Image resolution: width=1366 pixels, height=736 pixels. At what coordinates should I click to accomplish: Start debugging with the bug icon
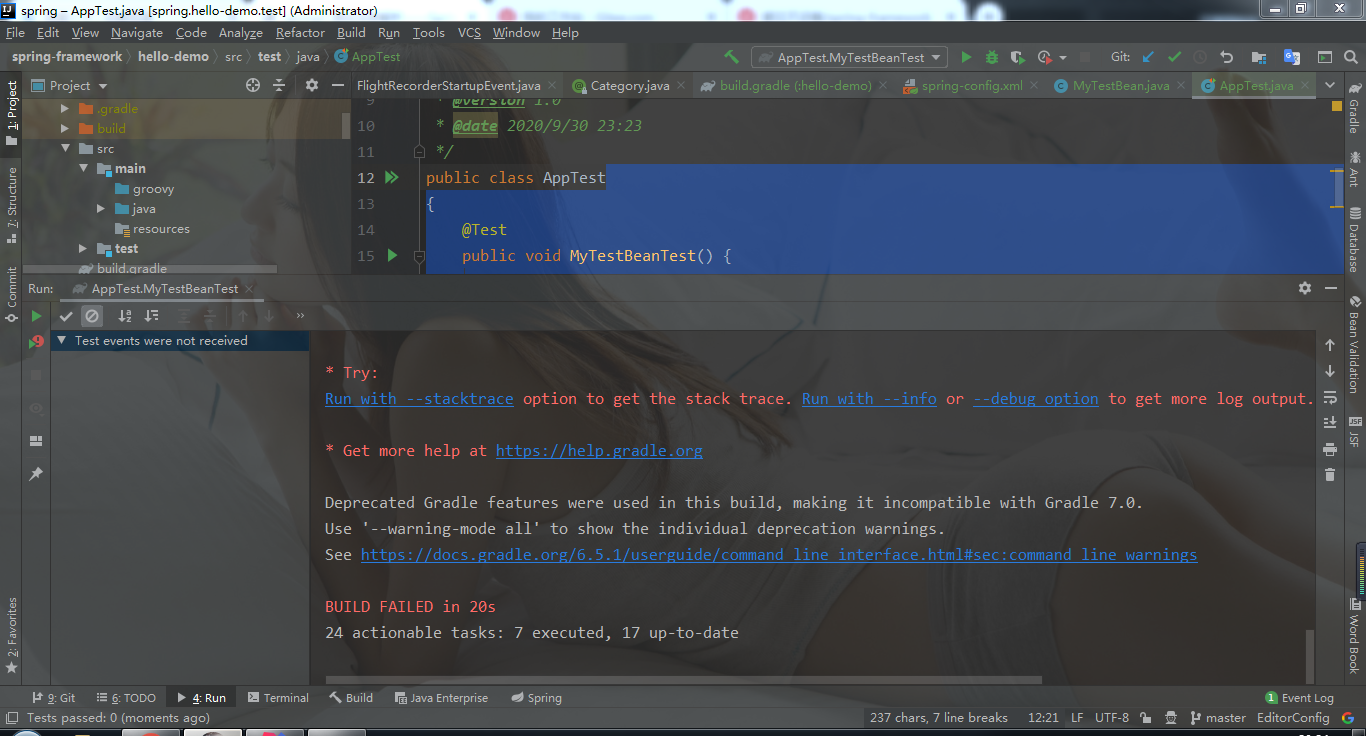pos(992,57)
